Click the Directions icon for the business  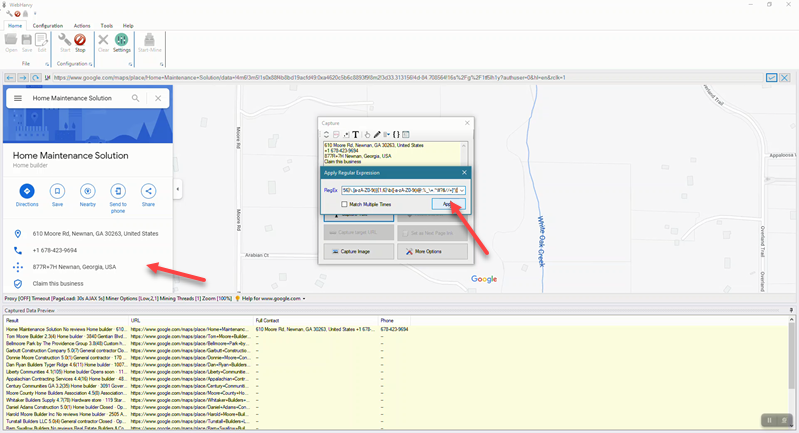[x=27, y=191]
